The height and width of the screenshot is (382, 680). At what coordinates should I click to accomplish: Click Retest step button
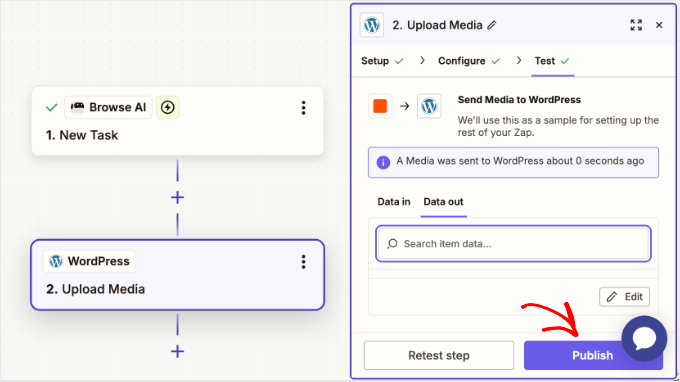(439, 356)
